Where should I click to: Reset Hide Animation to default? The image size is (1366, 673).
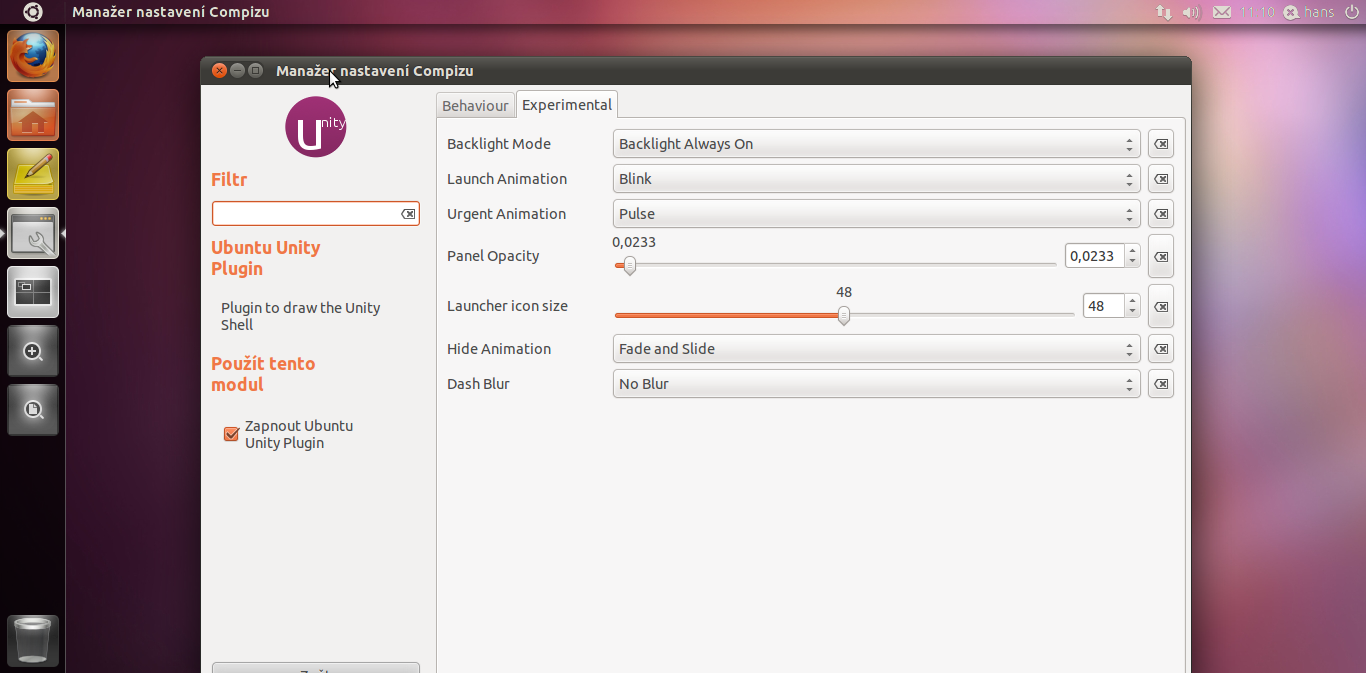click(1161, 349)
